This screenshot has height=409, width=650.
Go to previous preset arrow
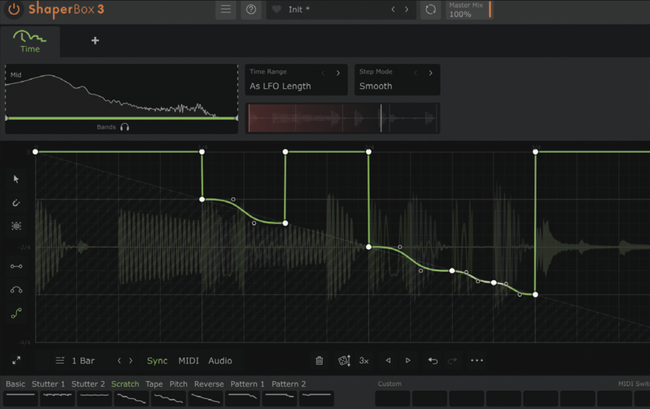(x=393, y=9)
